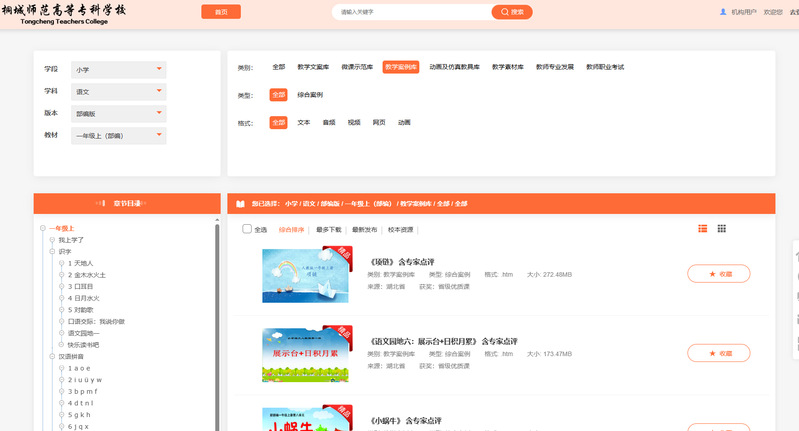Screen dimensions: 799x431
Task: Expand the 教材 dropdown showing 一年级上
Action: tap(118, 136)
